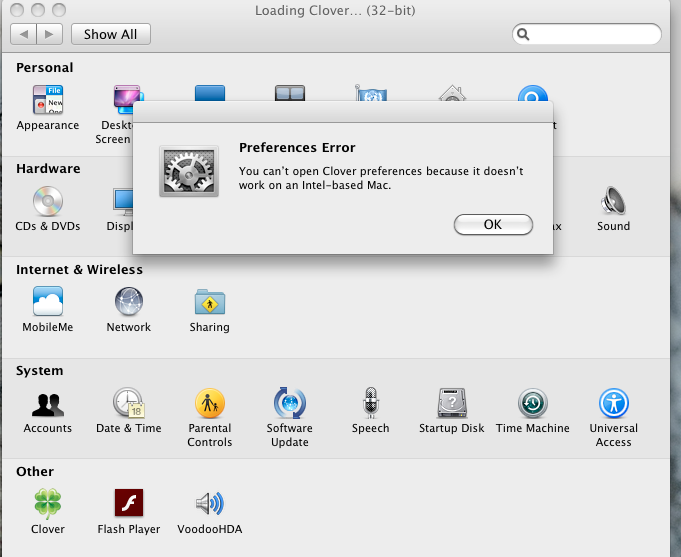Dismiss the Preferences Error with OK
681x557 pixels.
coord(493,224)
